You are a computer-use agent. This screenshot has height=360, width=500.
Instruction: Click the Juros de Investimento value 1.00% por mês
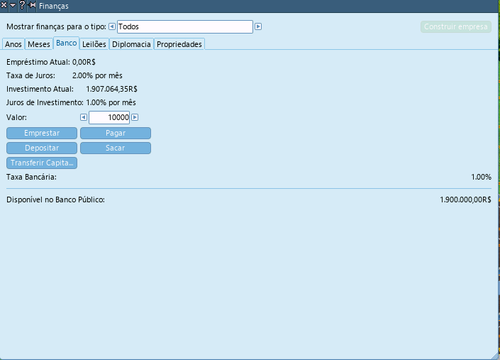pyautogui.click(x=111, y=102)
